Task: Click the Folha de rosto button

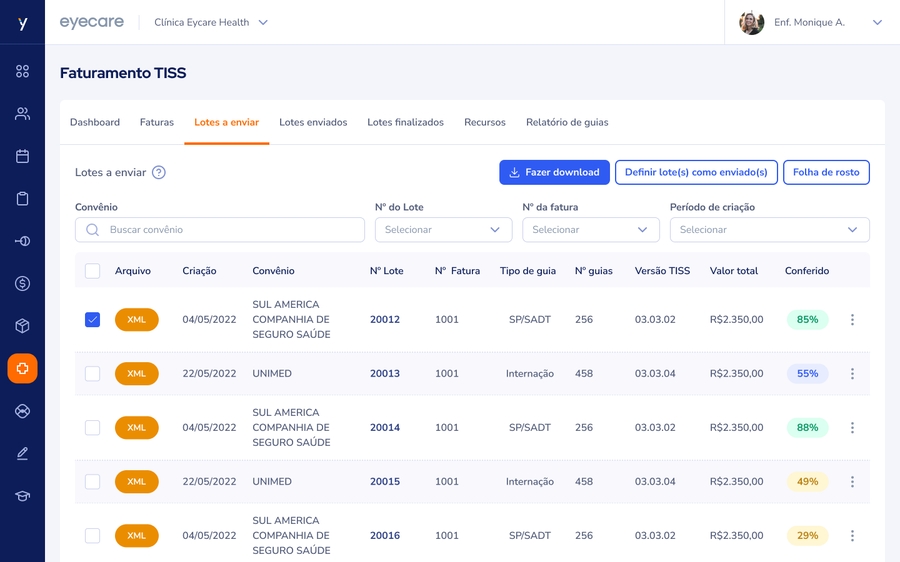Action: 825,172
